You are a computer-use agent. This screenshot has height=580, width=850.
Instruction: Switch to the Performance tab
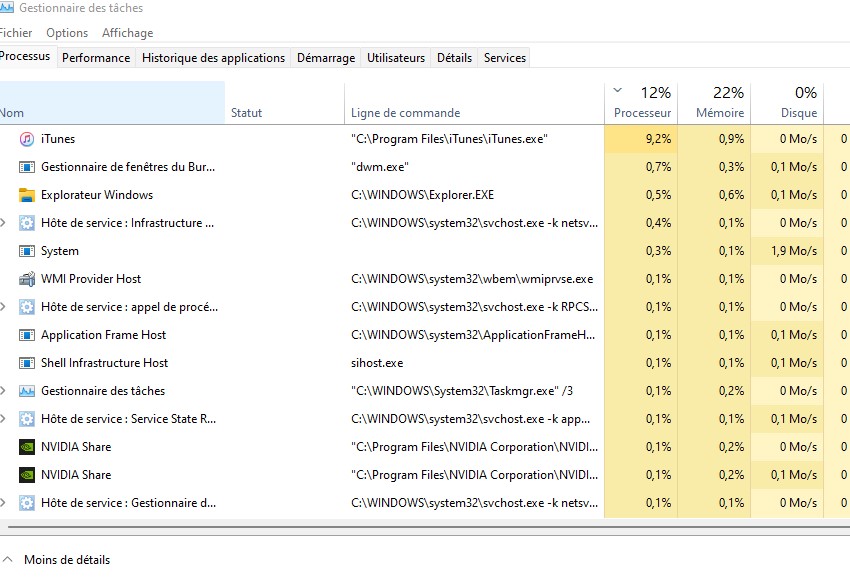96,58
